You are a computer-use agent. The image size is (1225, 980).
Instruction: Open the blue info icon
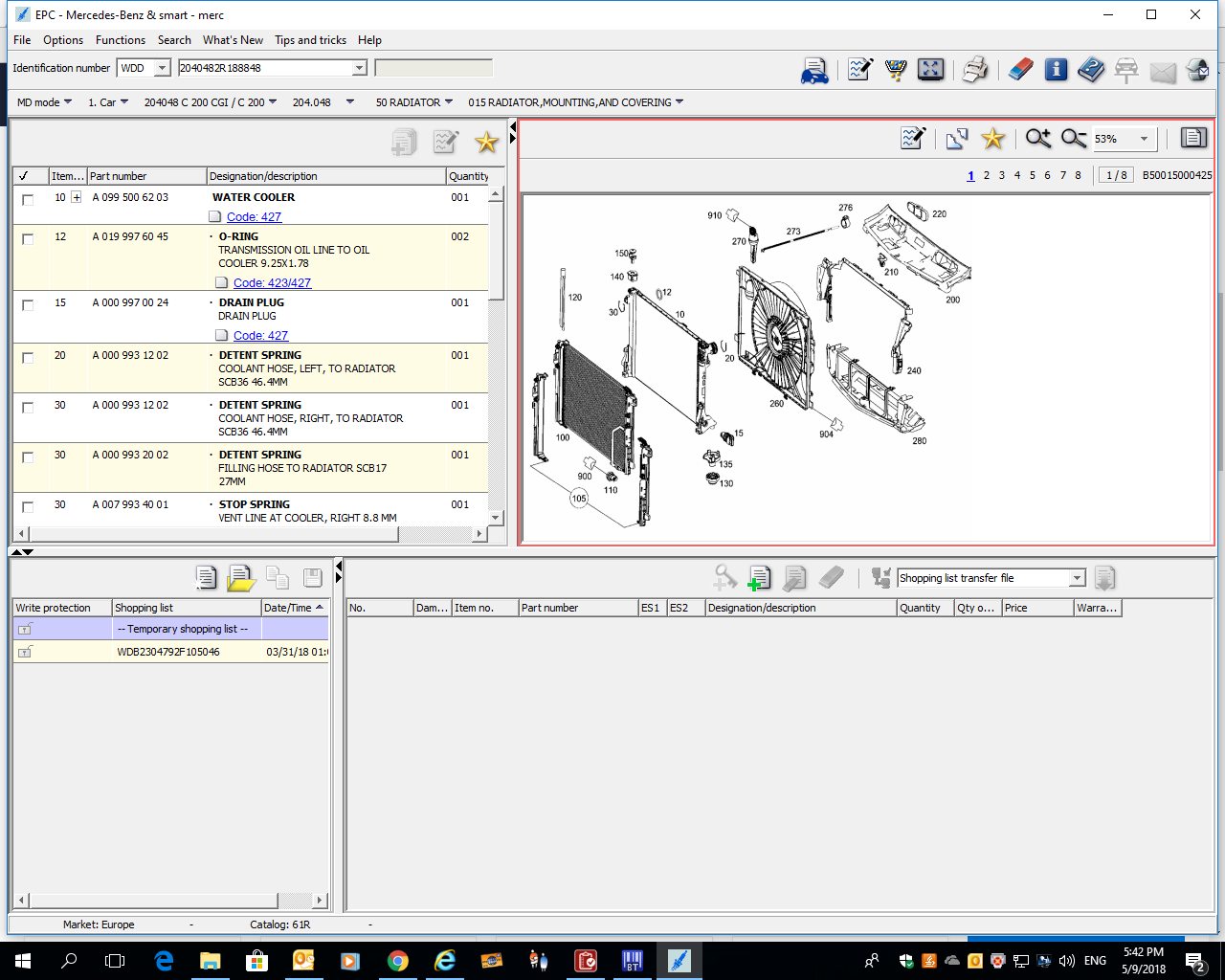[x=1056, y=70]
